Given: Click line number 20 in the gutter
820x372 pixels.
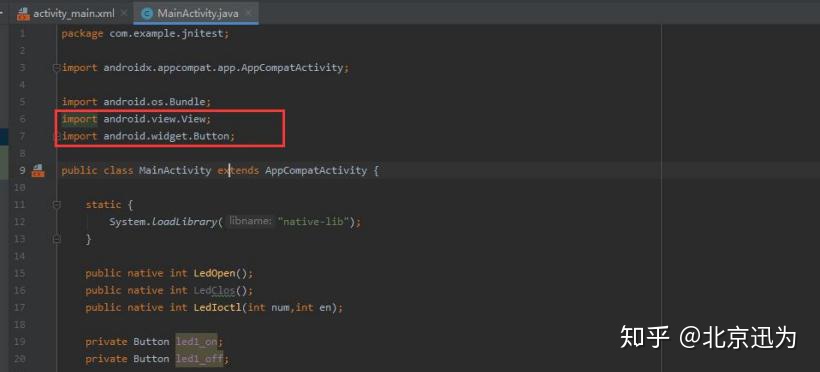Looking at the screenshot, I should point(19,359).
